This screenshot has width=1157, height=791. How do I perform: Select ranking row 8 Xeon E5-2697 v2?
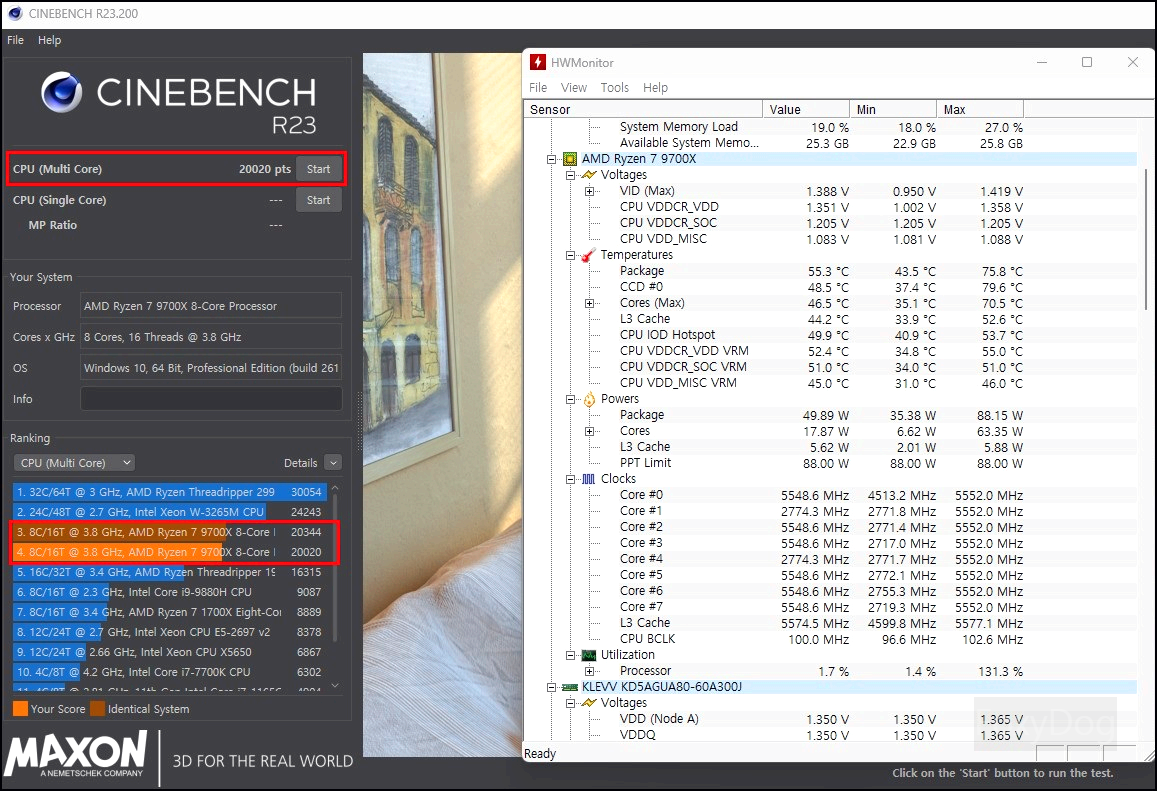click(x=169, y=632)
